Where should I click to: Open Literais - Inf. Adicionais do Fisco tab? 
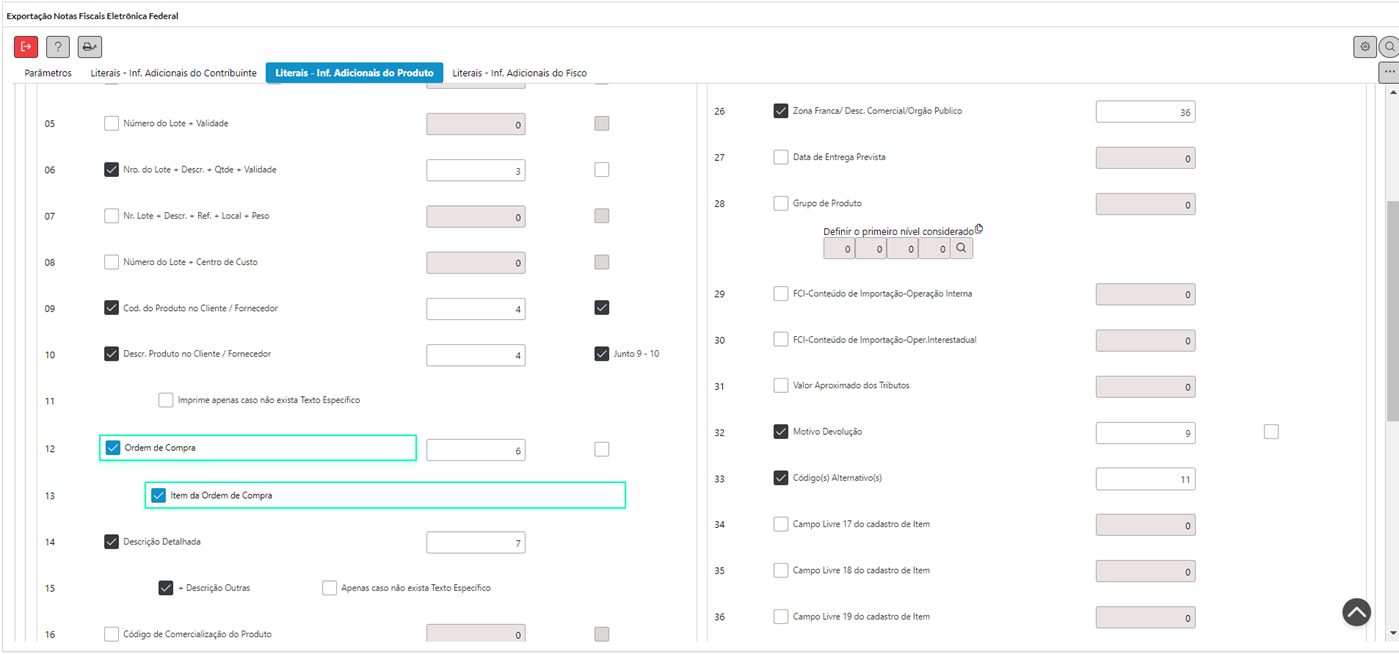(519, 73)
